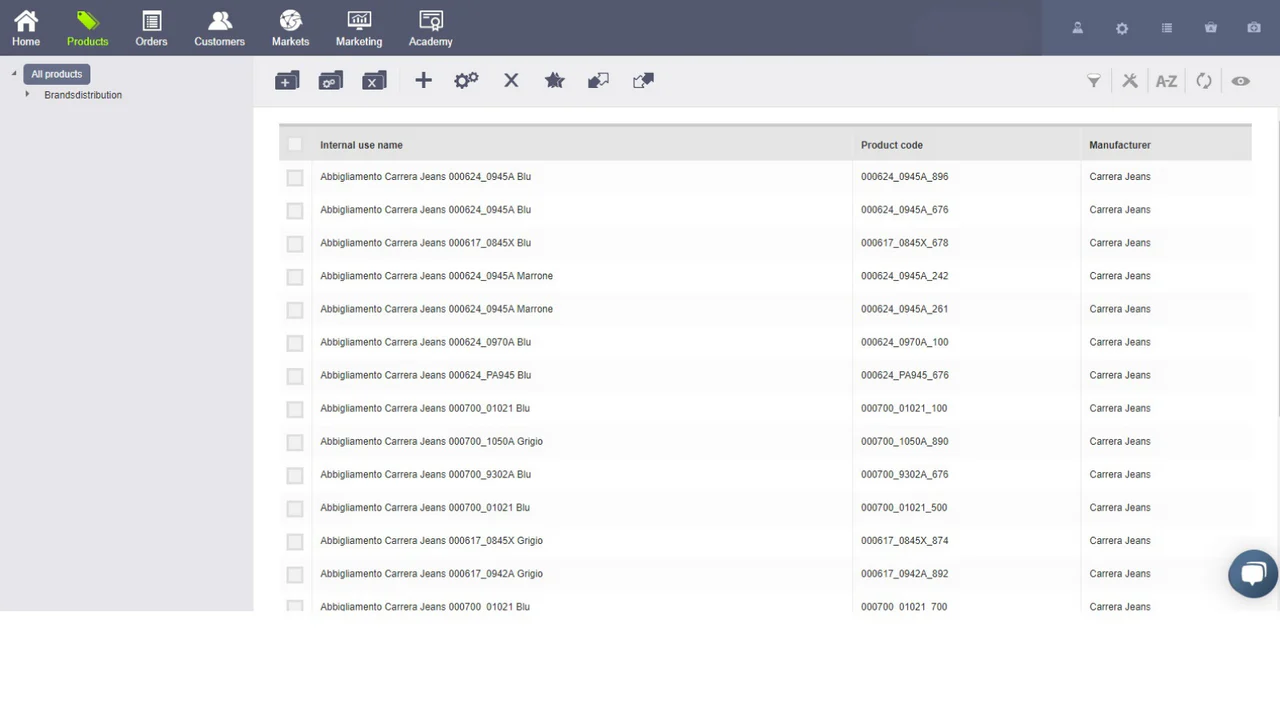Image resolution: width=1280 pixels, height=720 pixels.
Task: Open product Carrera Jeans 000700_9302A Blu
Action: coord(425,474)
